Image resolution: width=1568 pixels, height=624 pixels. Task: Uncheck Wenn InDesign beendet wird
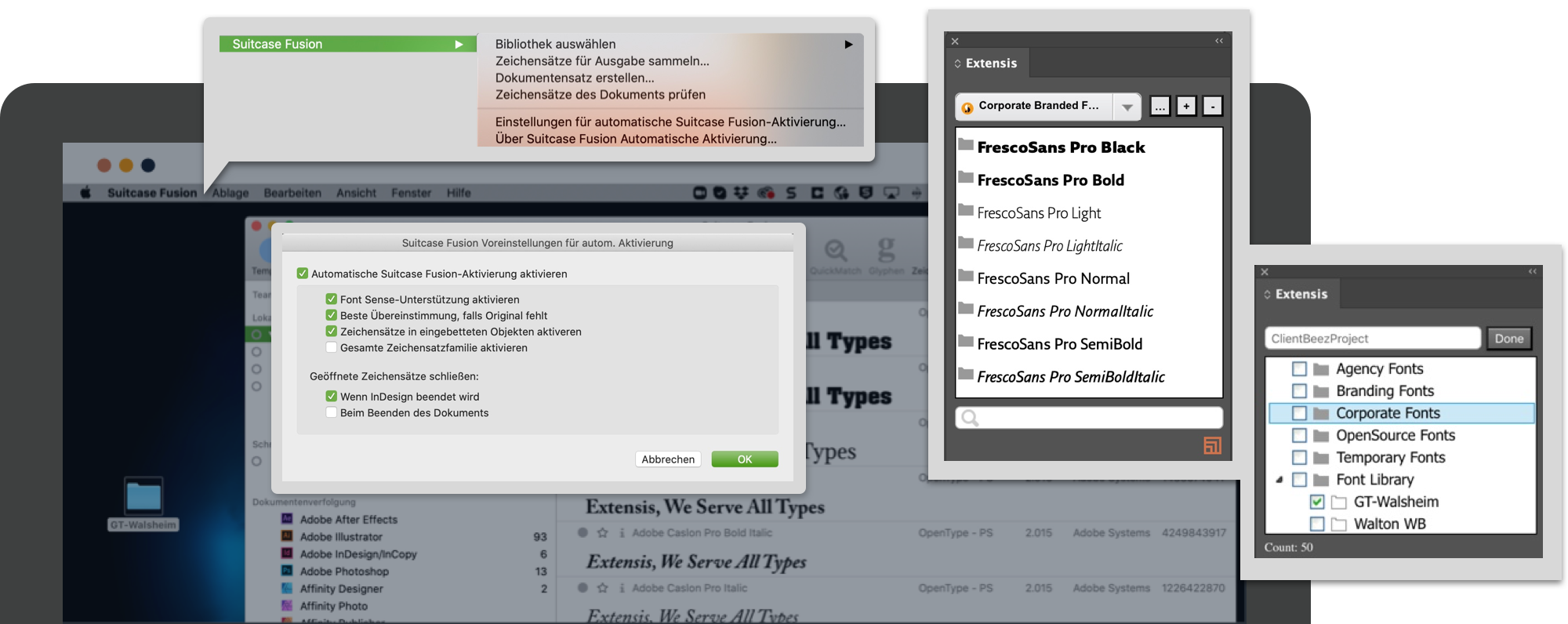click(332, 397)
